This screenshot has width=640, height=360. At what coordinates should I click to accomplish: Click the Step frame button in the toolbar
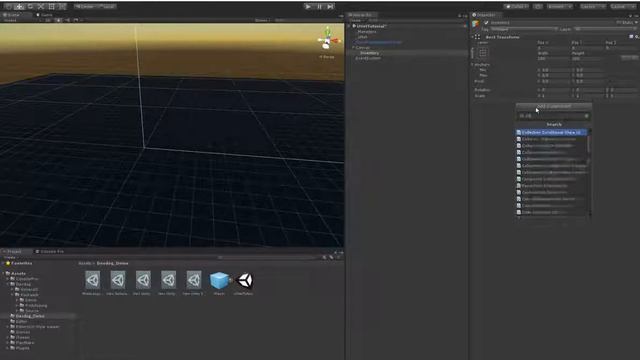click(x=330, y=7)
